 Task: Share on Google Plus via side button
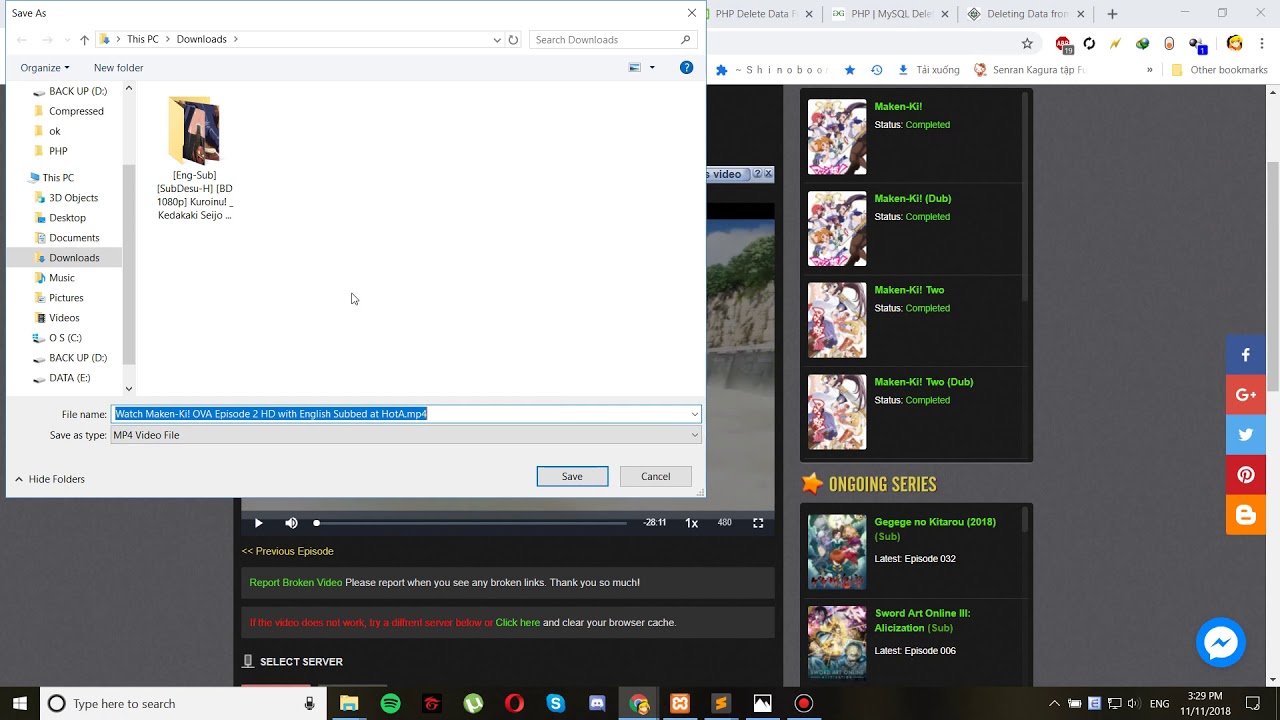coord(1246,395)
